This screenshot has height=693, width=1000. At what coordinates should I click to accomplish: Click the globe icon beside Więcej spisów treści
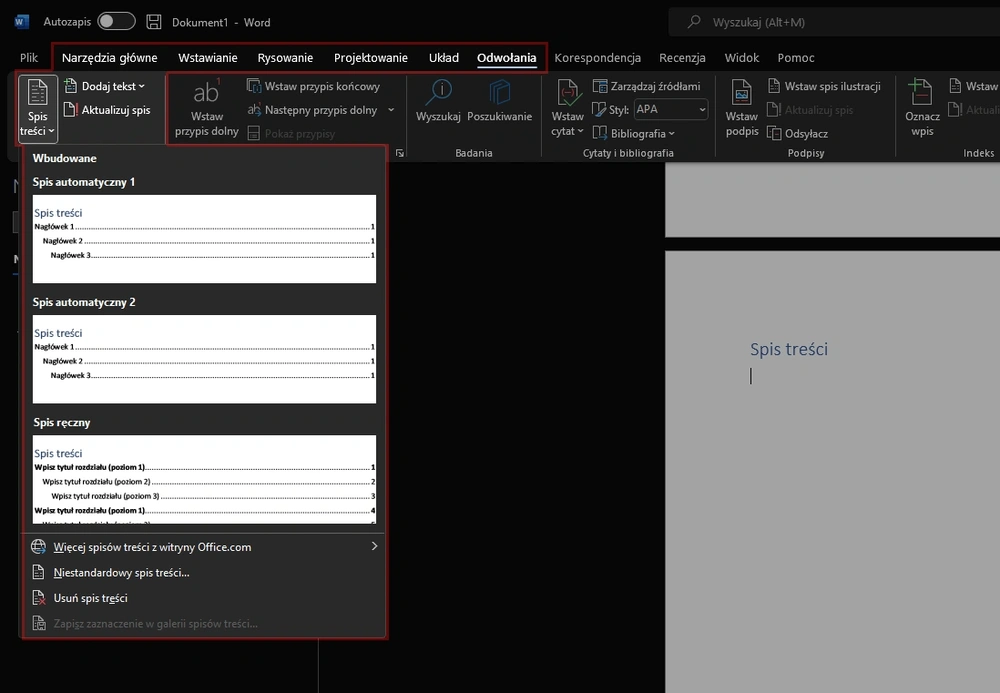point(39,547)
